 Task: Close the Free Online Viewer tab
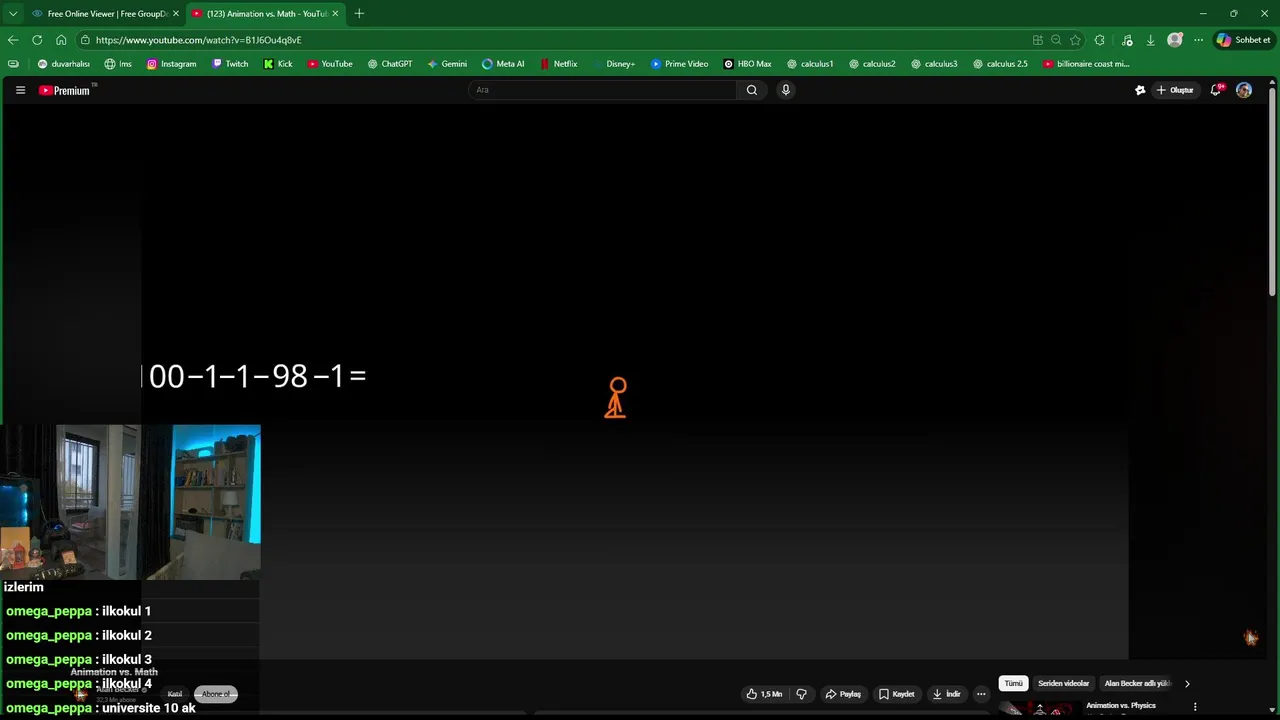pyautogui.click(x=176, y=14)
